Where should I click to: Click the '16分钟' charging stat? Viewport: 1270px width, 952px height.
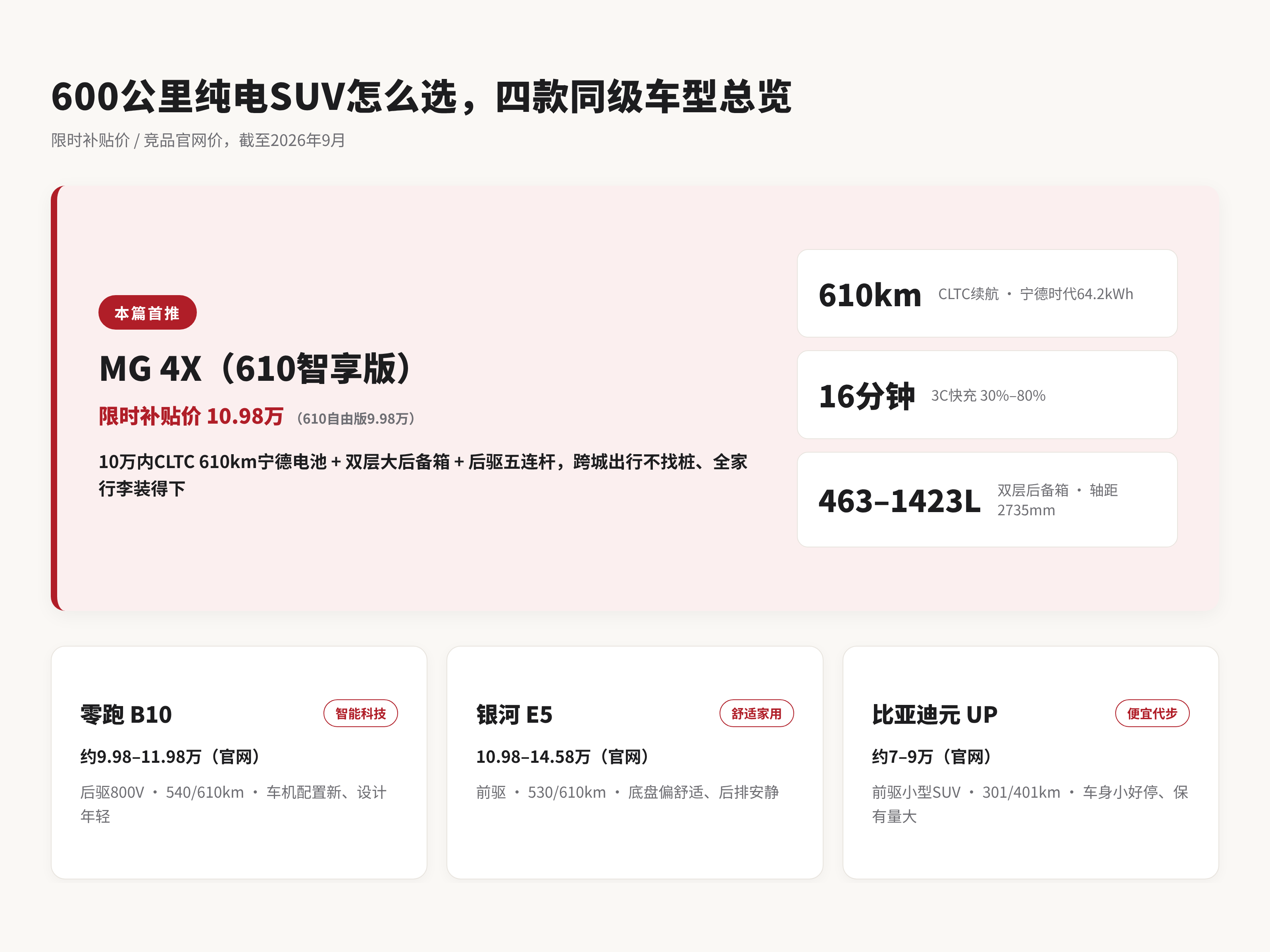866,396
